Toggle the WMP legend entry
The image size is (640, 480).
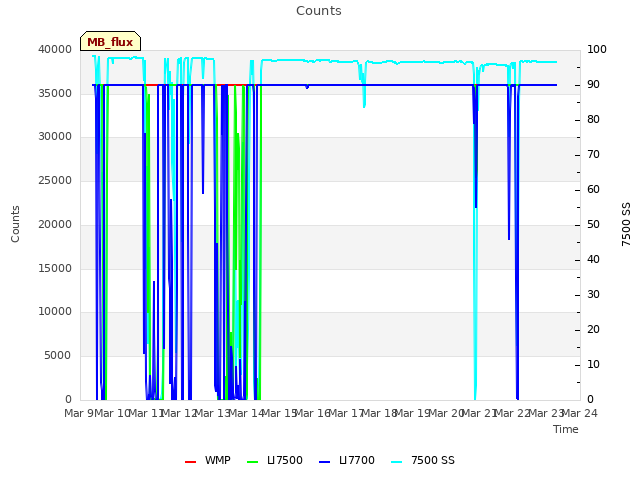click(208, 460)
